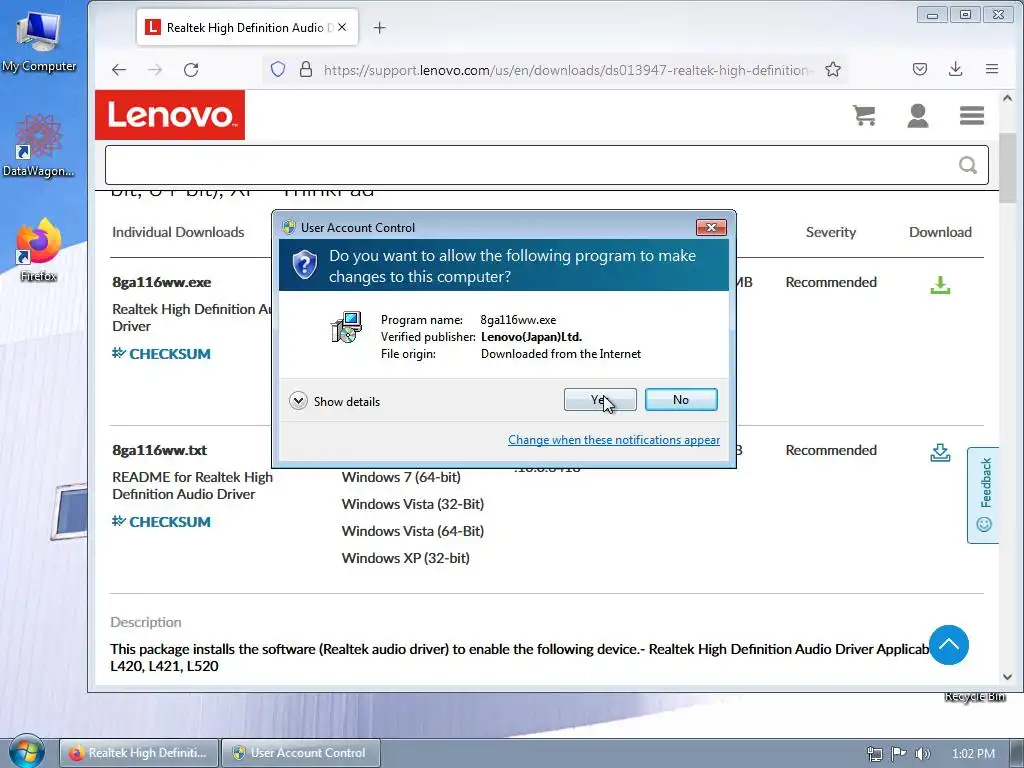Screen dimensions: 1024x768
Task: Click the taskbar volume speaker icon
Action: tap(922, 754)
